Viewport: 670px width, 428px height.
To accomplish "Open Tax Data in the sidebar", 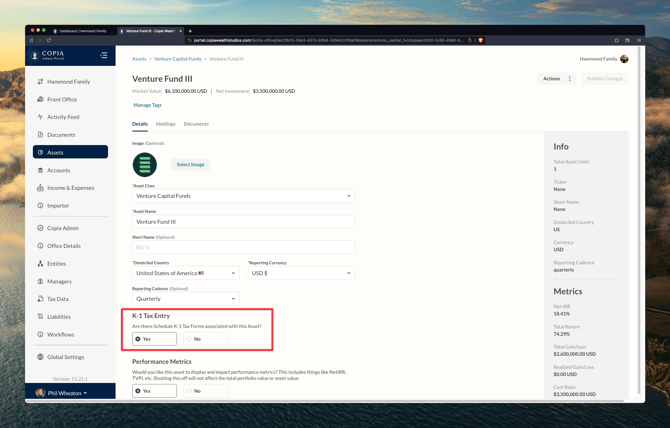I will [58, 299].
